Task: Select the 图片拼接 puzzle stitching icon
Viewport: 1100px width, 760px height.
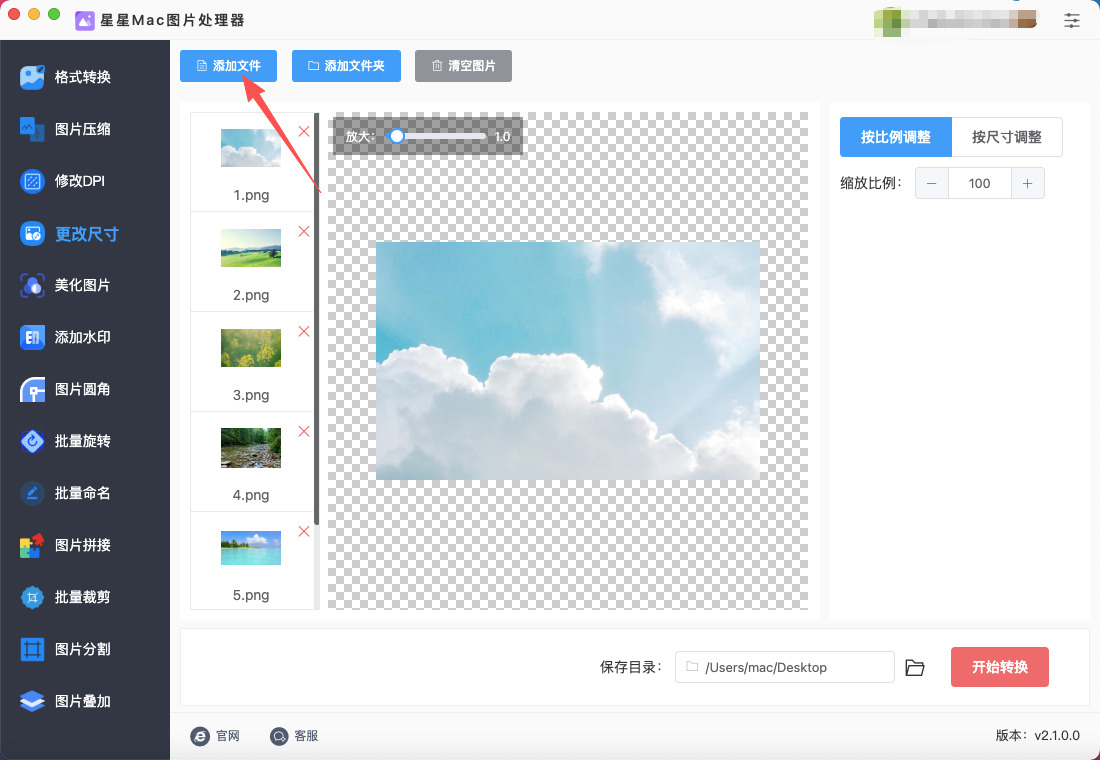Action: 32,545
